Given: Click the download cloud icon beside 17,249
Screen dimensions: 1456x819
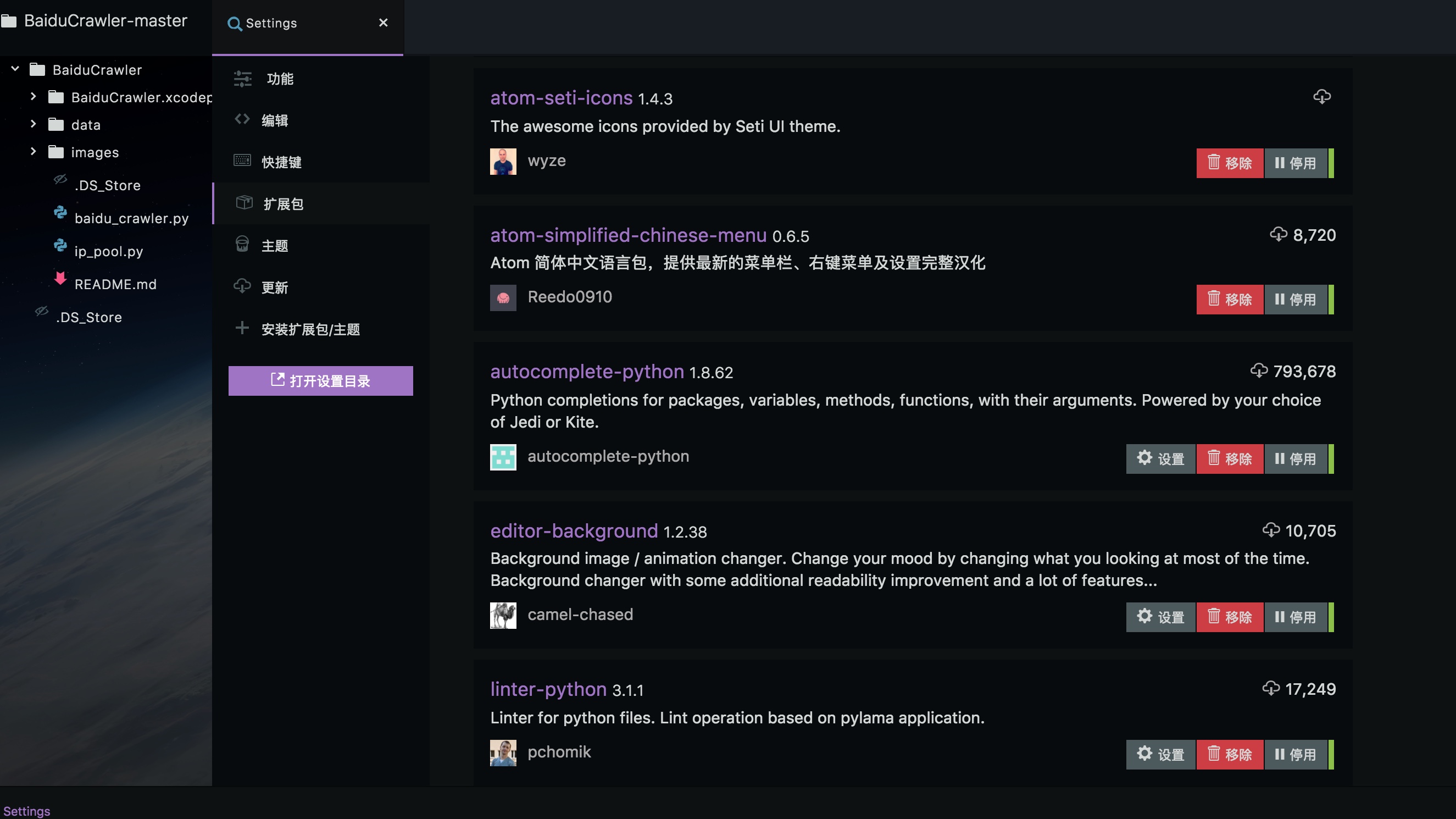Looking at the screenshot, I should click(x=1271, y=688).
